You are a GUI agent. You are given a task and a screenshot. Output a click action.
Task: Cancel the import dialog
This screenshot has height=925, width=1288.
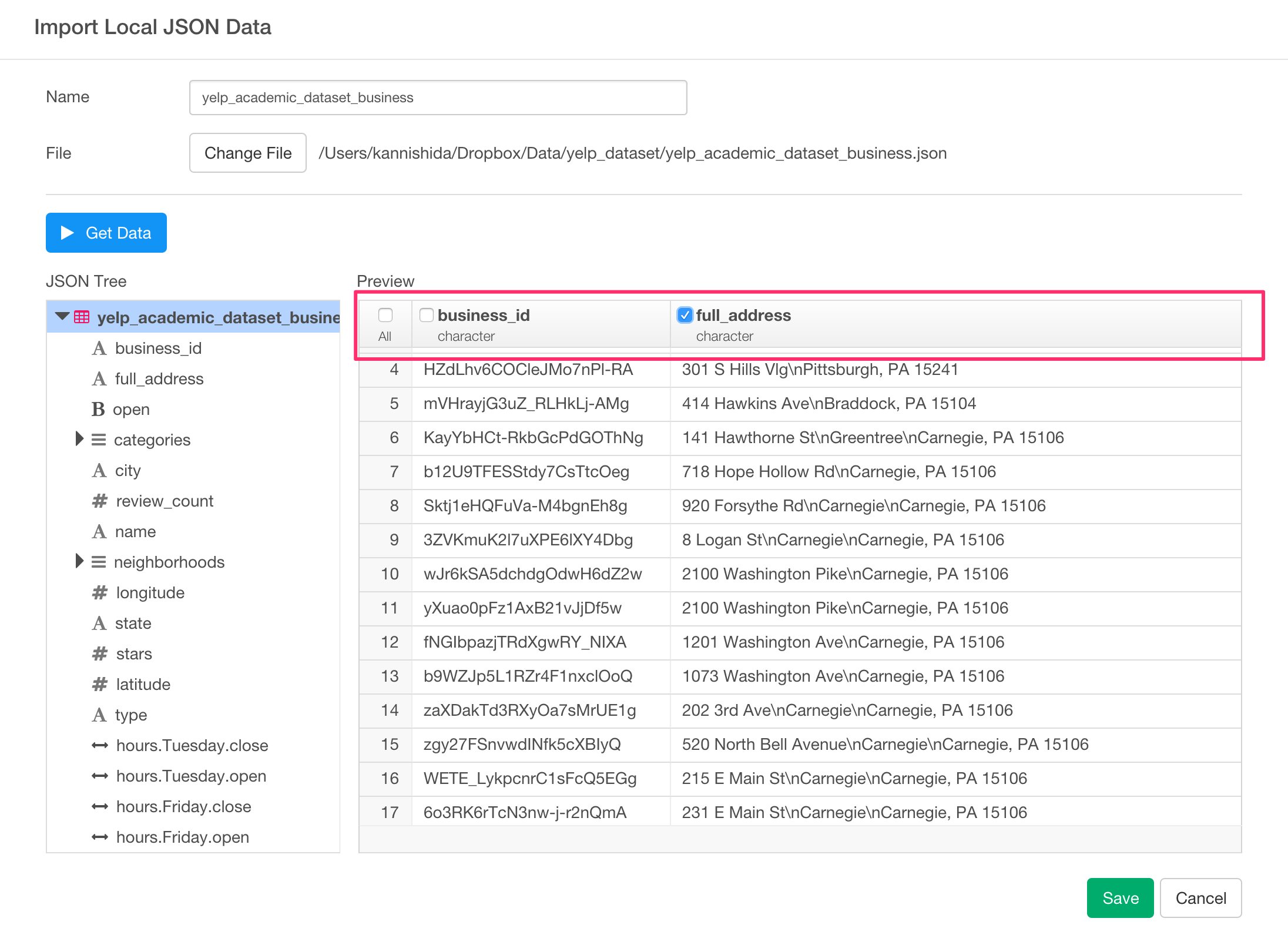click(x=1200, y=898)
